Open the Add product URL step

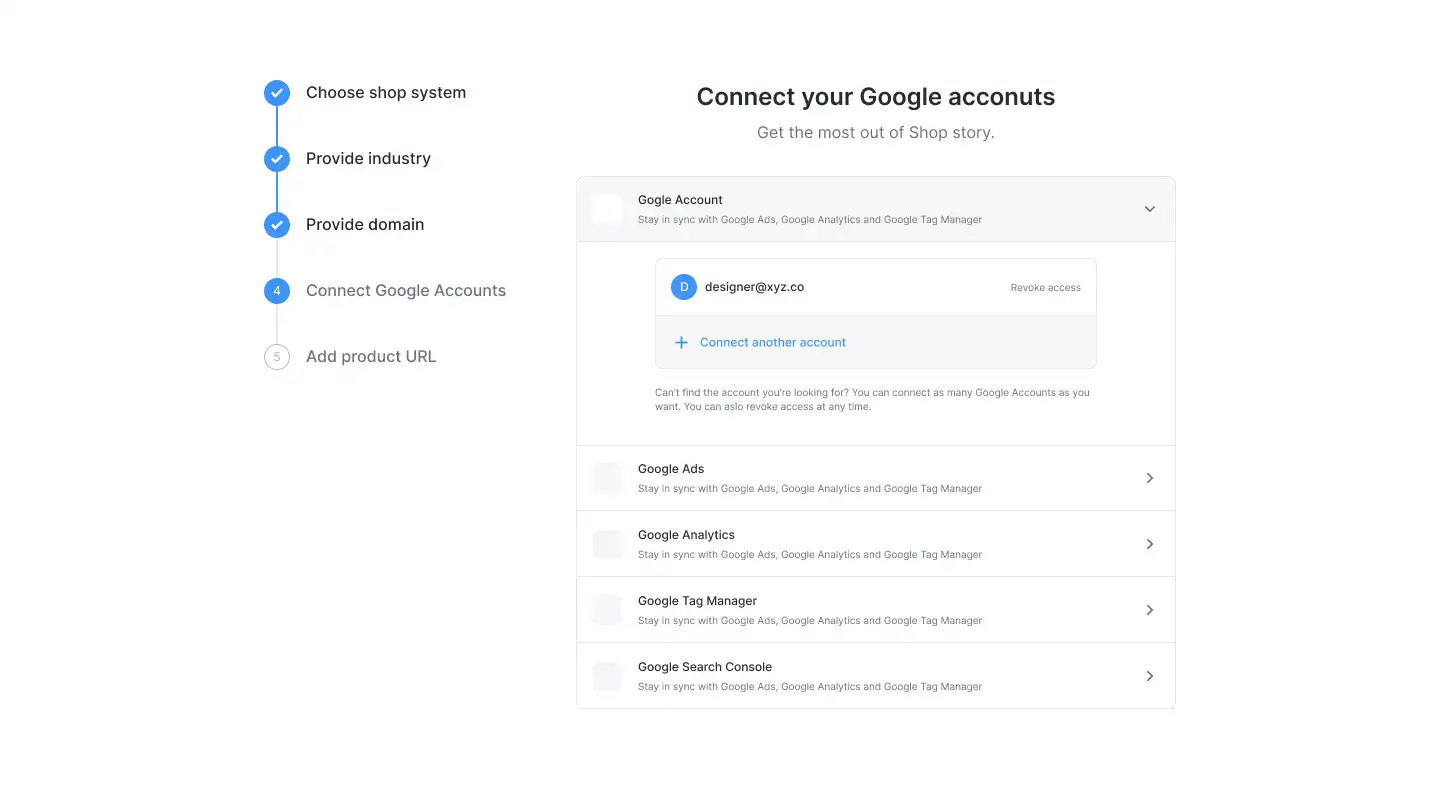(371, 357)
